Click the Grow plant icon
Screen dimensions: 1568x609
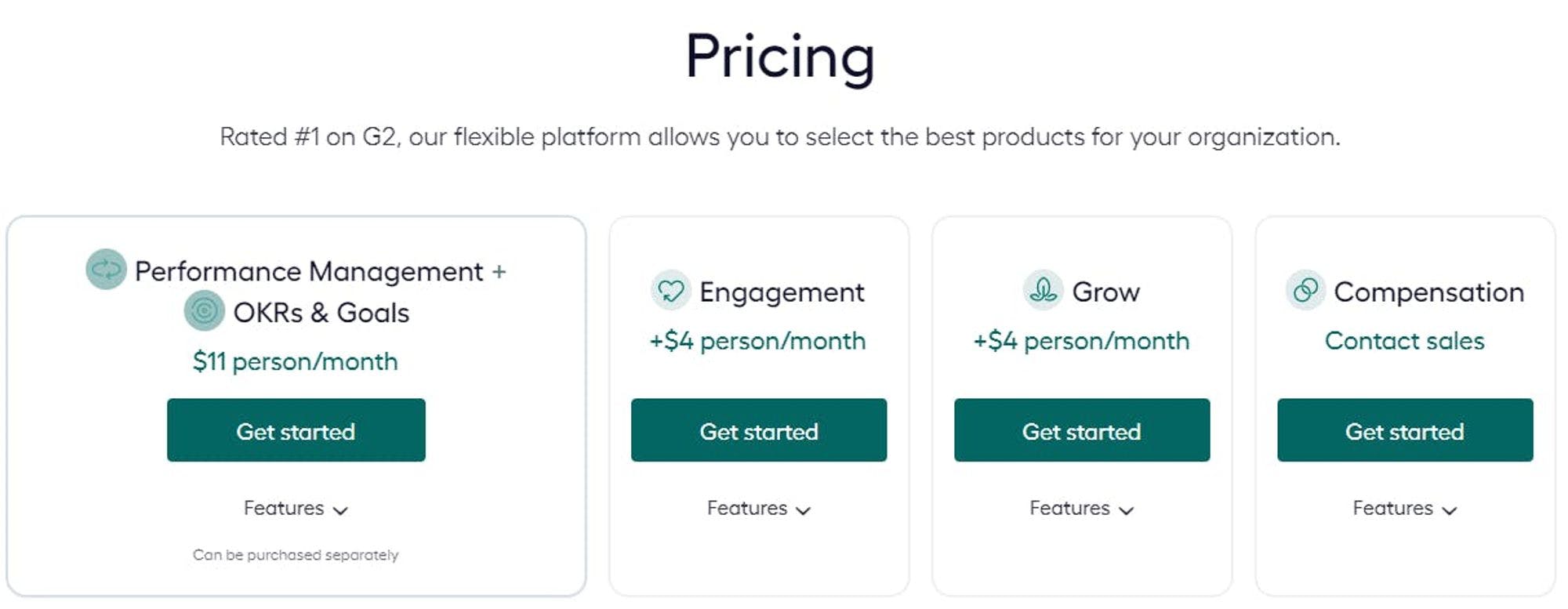pos(1043,291)
